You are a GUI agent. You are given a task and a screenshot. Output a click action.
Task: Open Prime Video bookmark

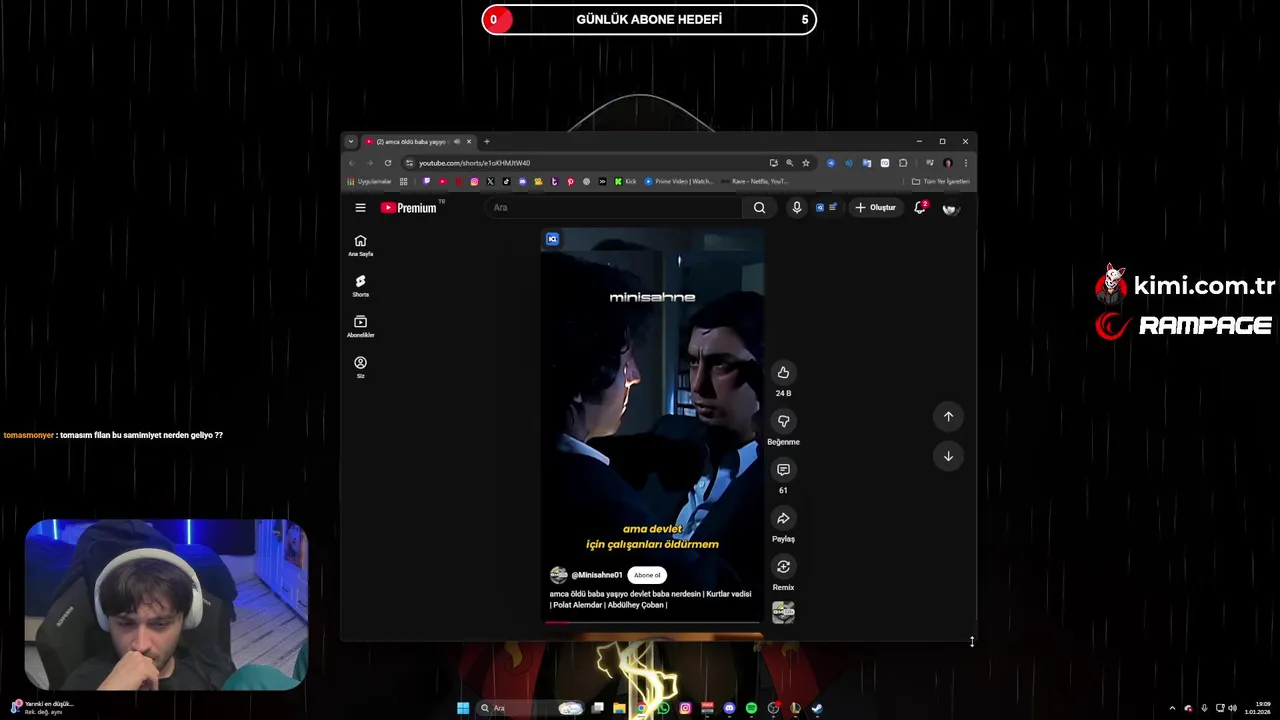tap(679, 181)
